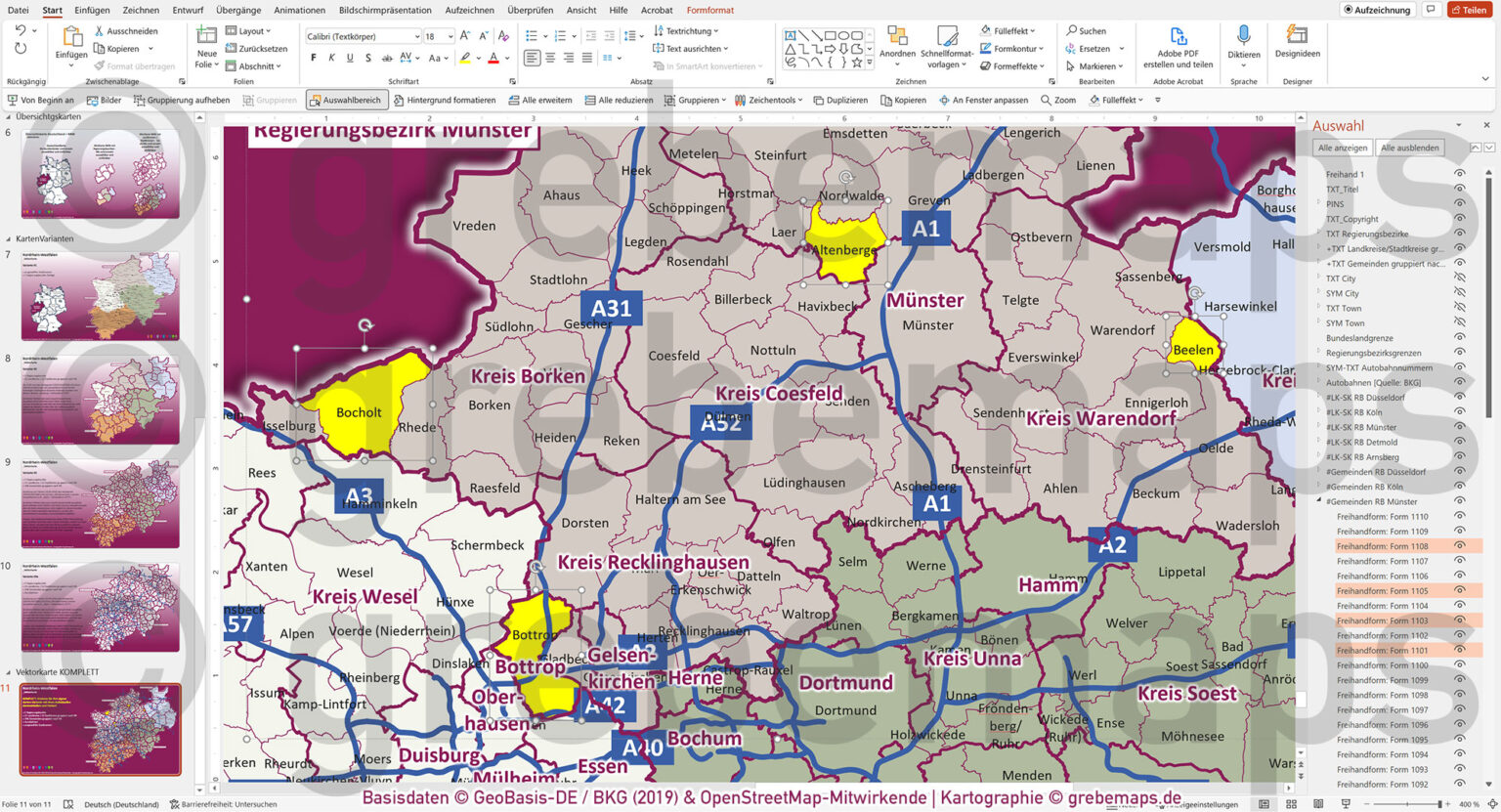Hide the Freihand 1 layer
Screen dimensions: 1501x812
[1460, 174]
